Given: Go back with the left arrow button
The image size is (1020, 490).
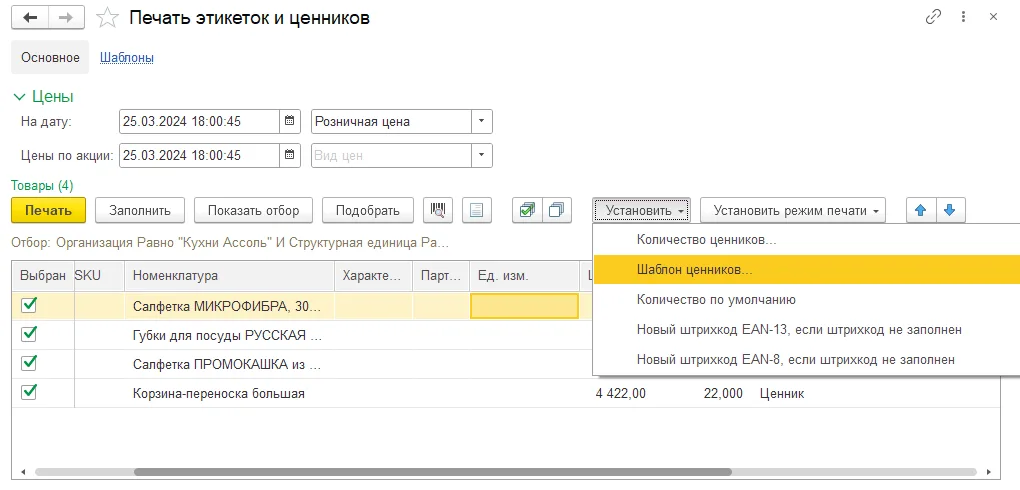Looking at the screenshot, I should point(31,18).
